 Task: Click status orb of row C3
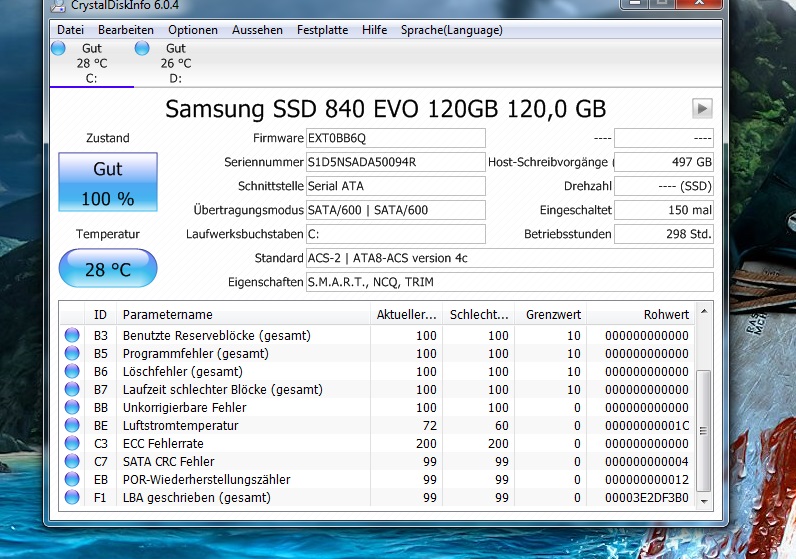pyautogui.click(x=72, y=443)
